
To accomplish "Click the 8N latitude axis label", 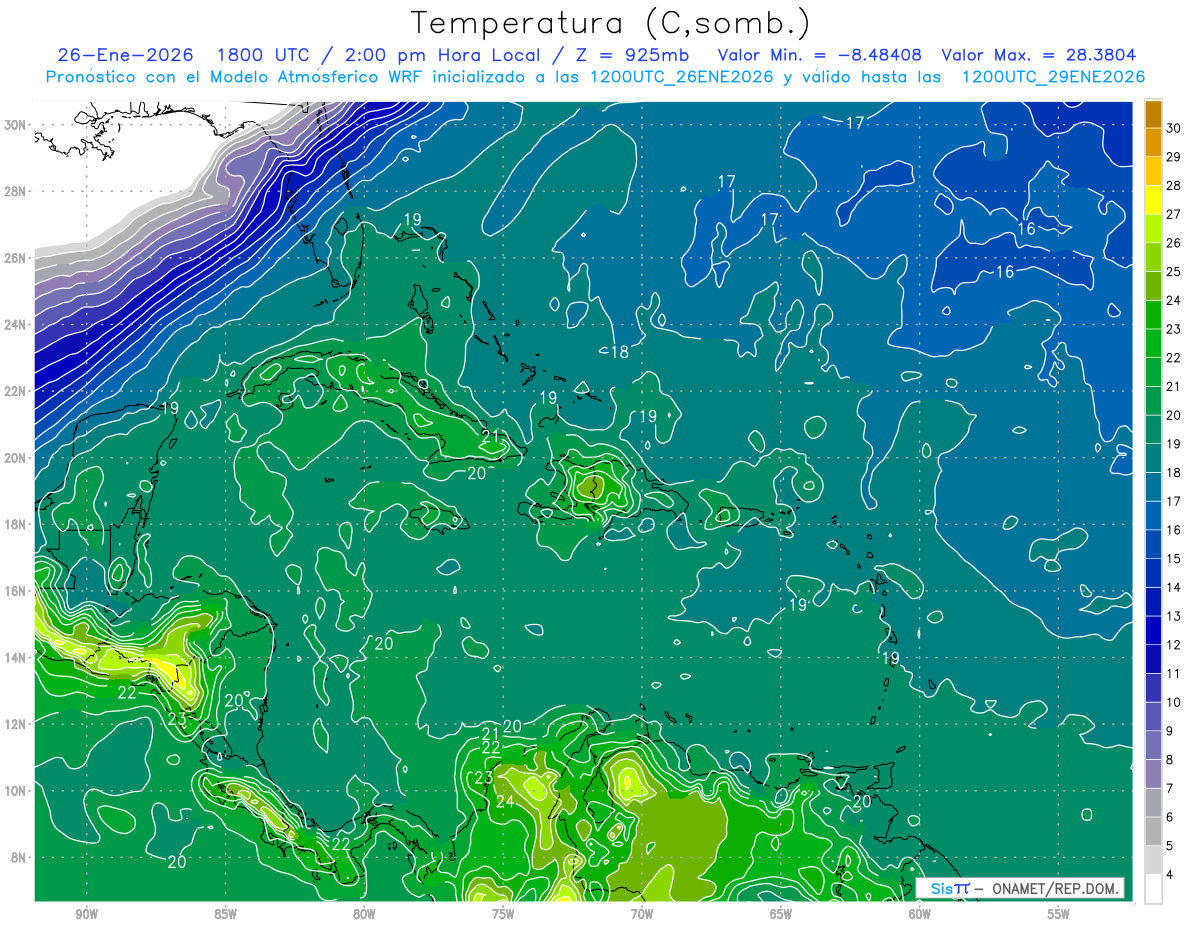I will [20, 857].
